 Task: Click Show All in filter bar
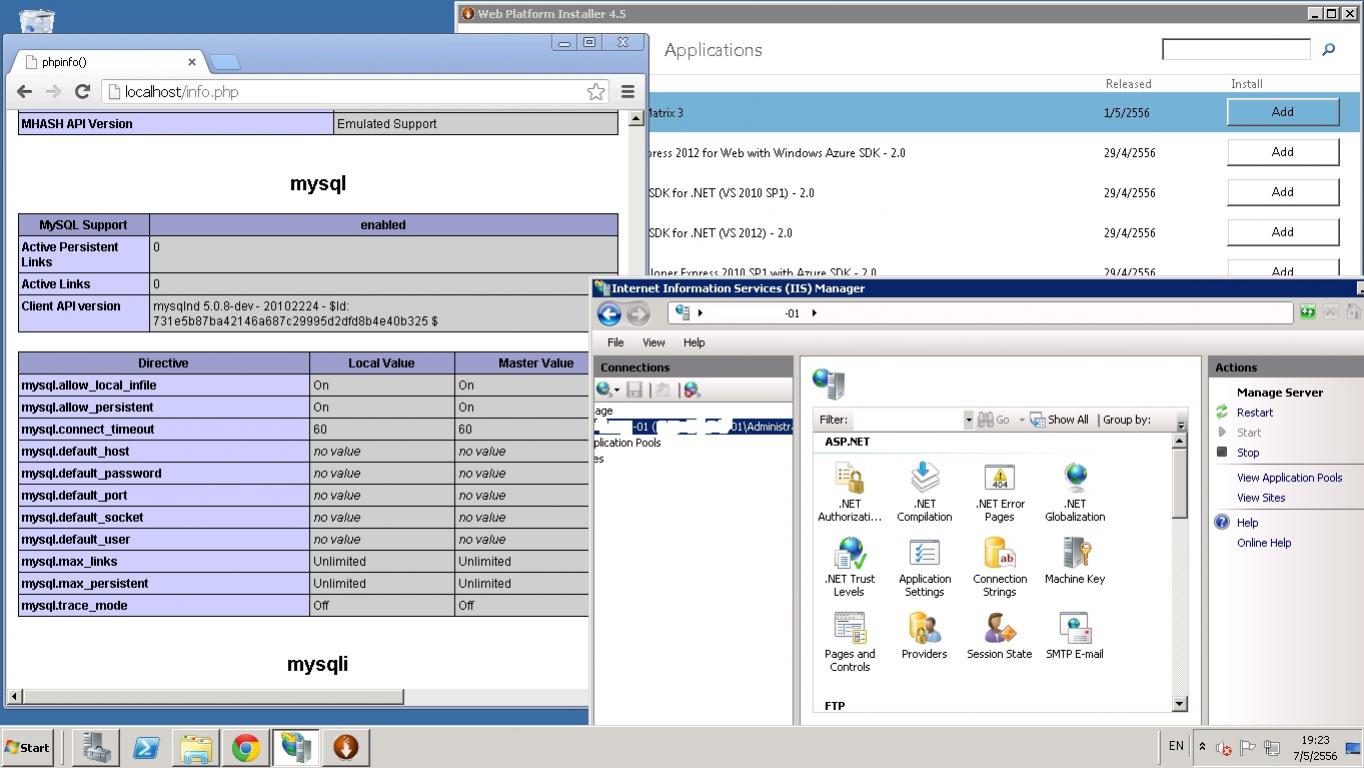[x=1059, y=420]
